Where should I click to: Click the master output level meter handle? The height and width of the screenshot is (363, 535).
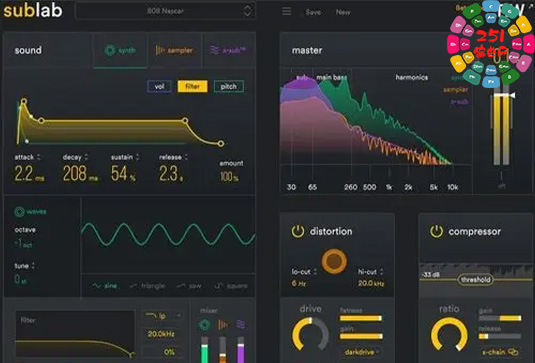(504, 95)
